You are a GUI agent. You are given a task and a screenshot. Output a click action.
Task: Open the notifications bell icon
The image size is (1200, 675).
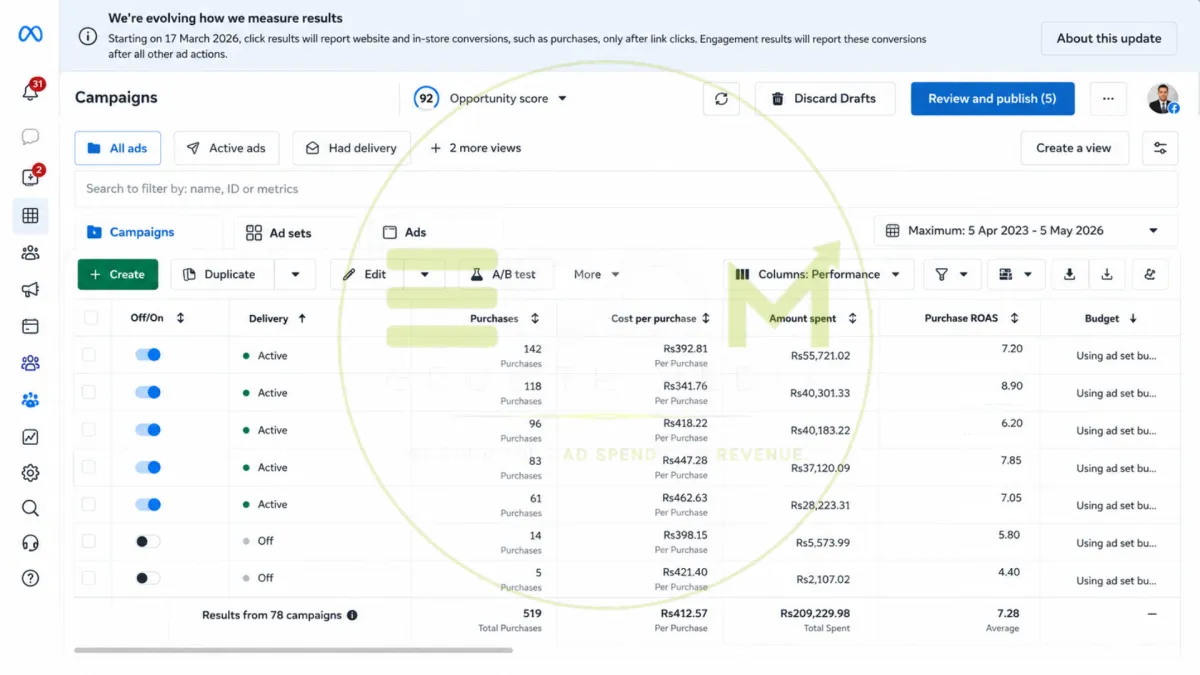[30, 92]
